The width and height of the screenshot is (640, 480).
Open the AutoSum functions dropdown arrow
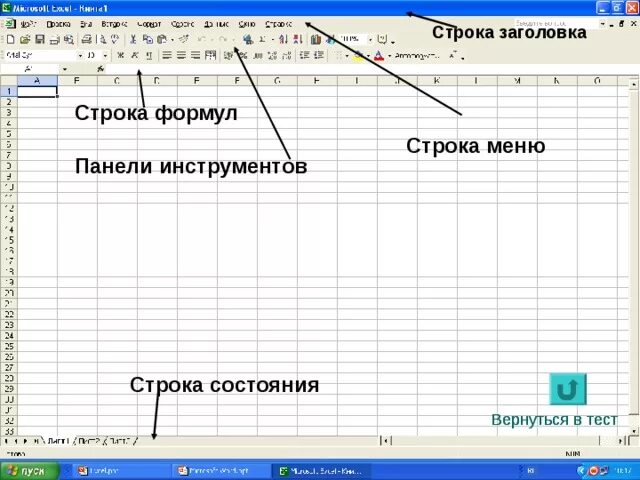point(273,40)
